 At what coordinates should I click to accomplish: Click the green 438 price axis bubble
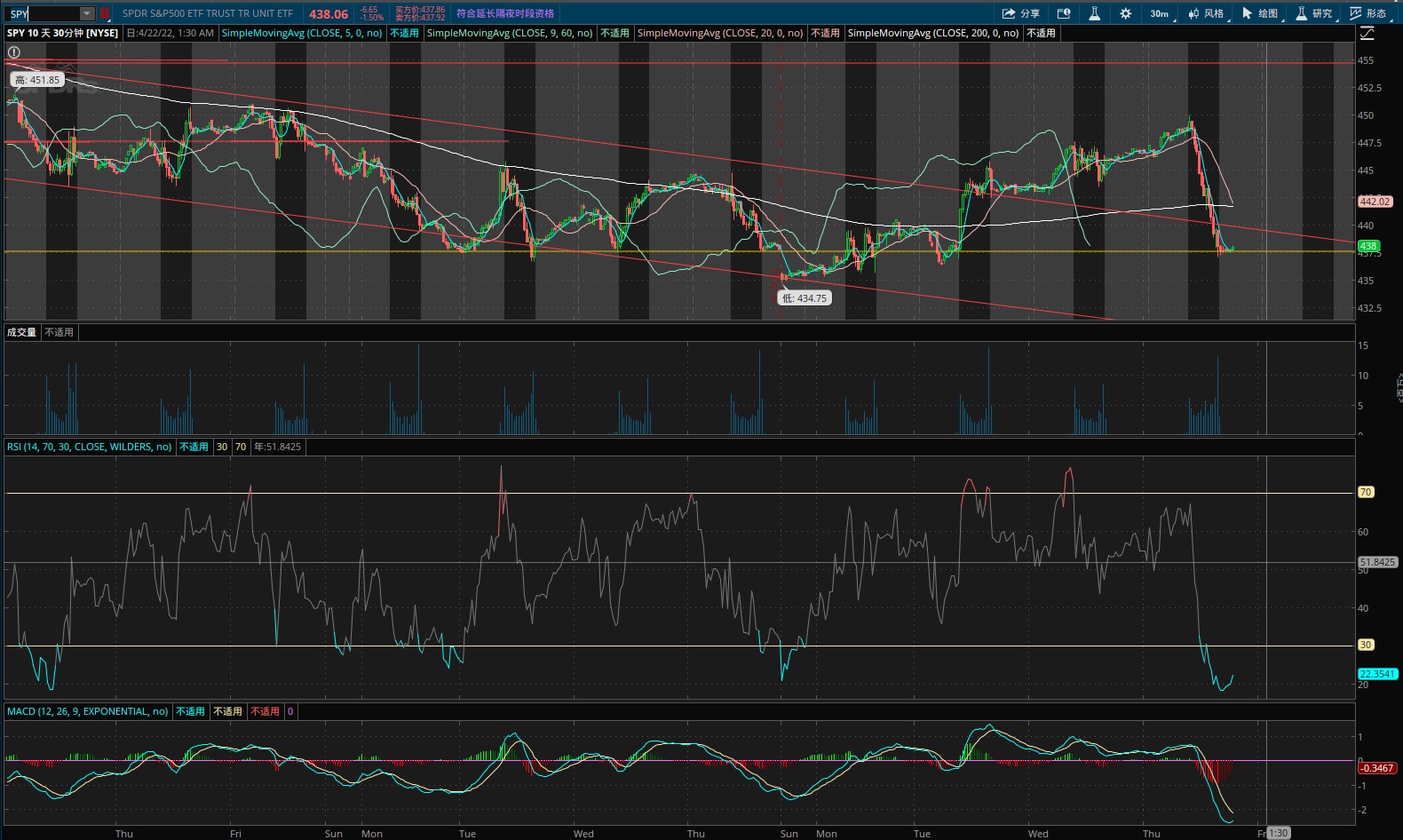1368,246
